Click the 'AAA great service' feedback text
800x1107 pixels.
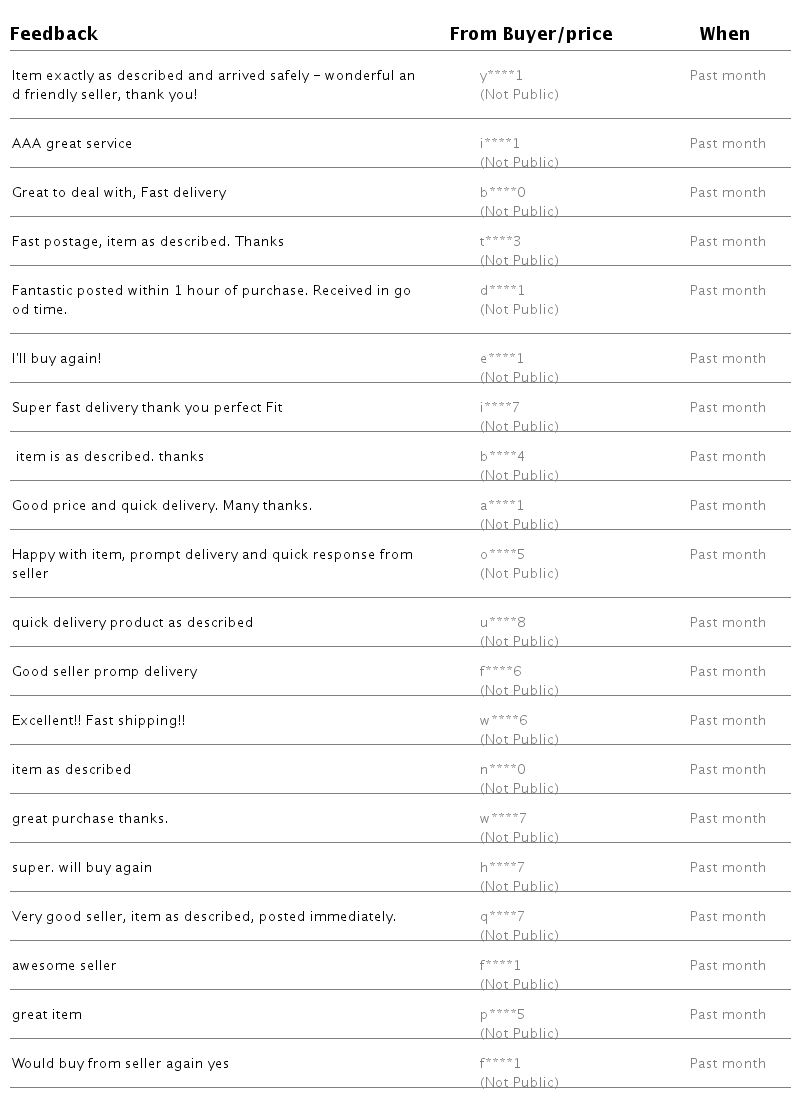72,144
